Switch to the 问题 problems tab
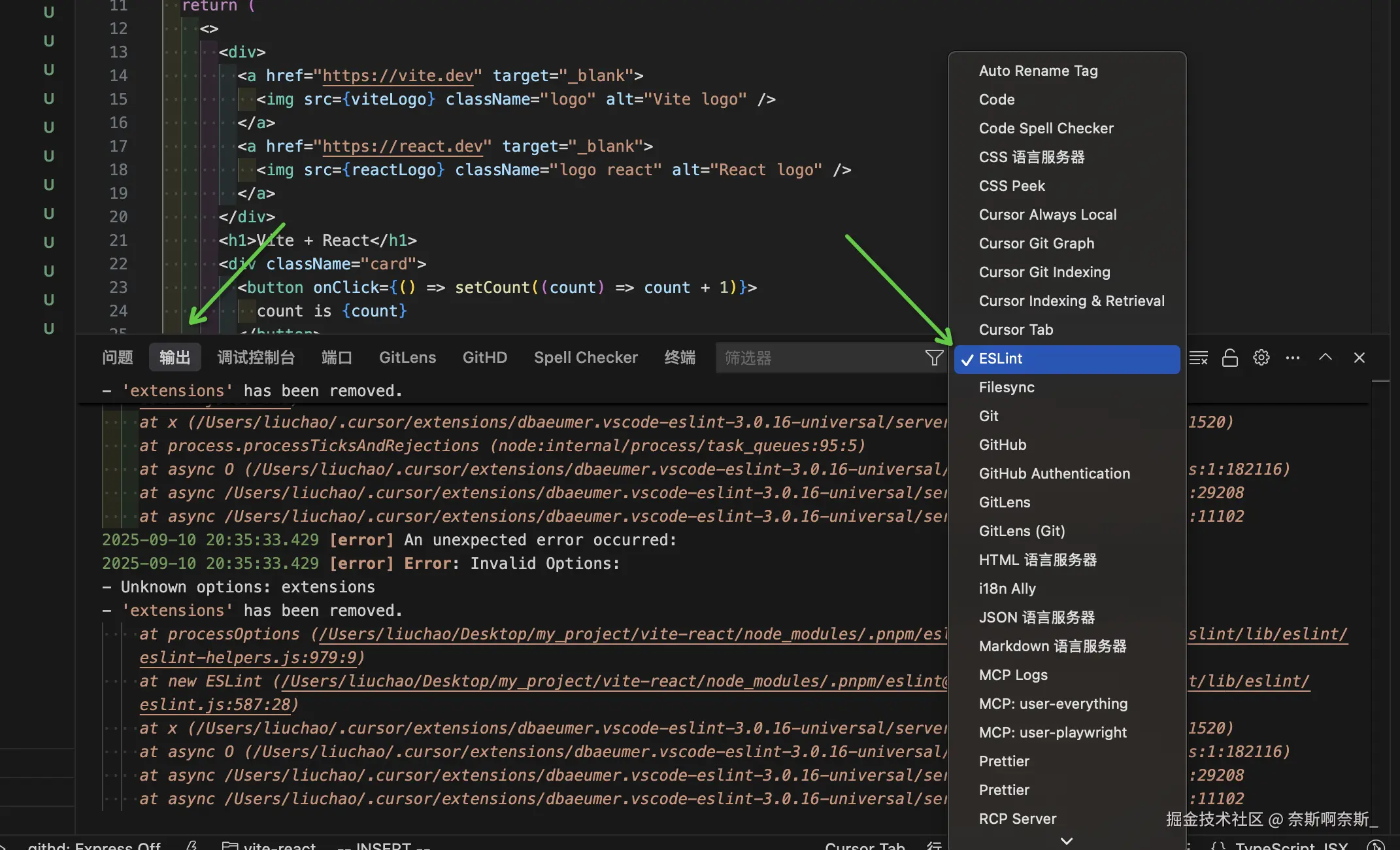The width and height of the screenshot is (1400, 850). coord(118,358)
